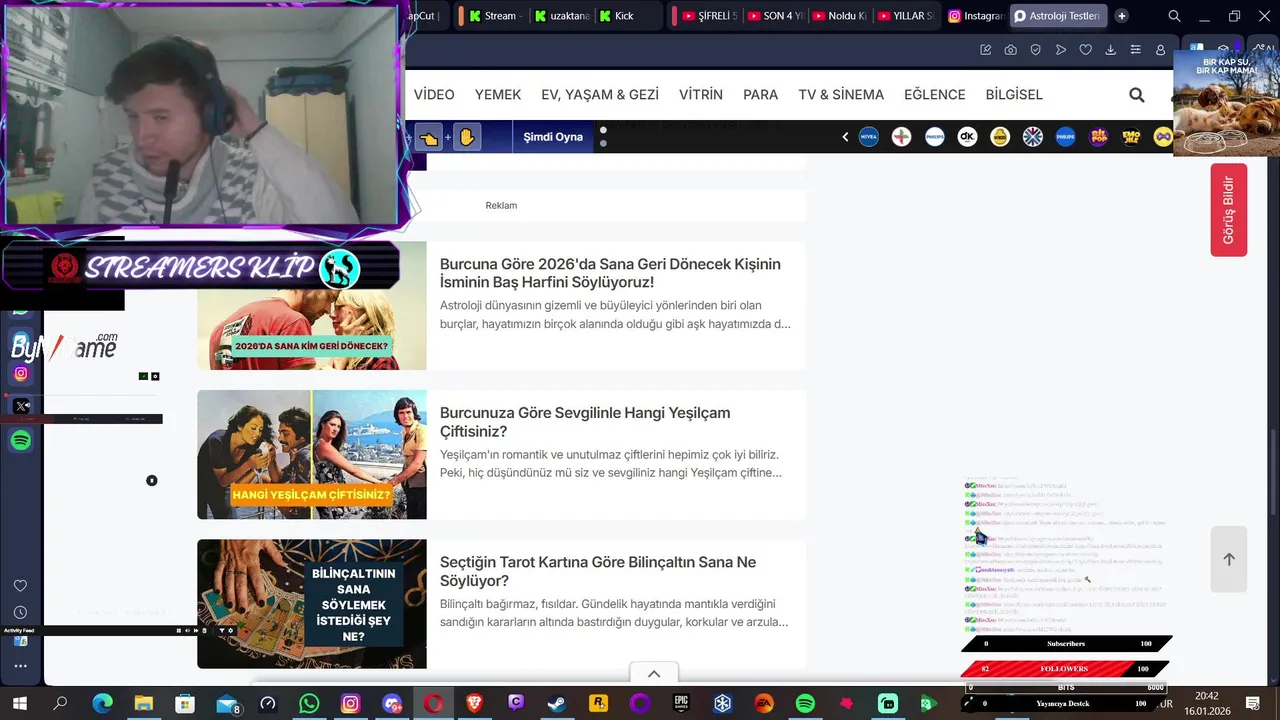Click the Nivea brand logo
This screenshot has height=720, width=1280.
869,137
